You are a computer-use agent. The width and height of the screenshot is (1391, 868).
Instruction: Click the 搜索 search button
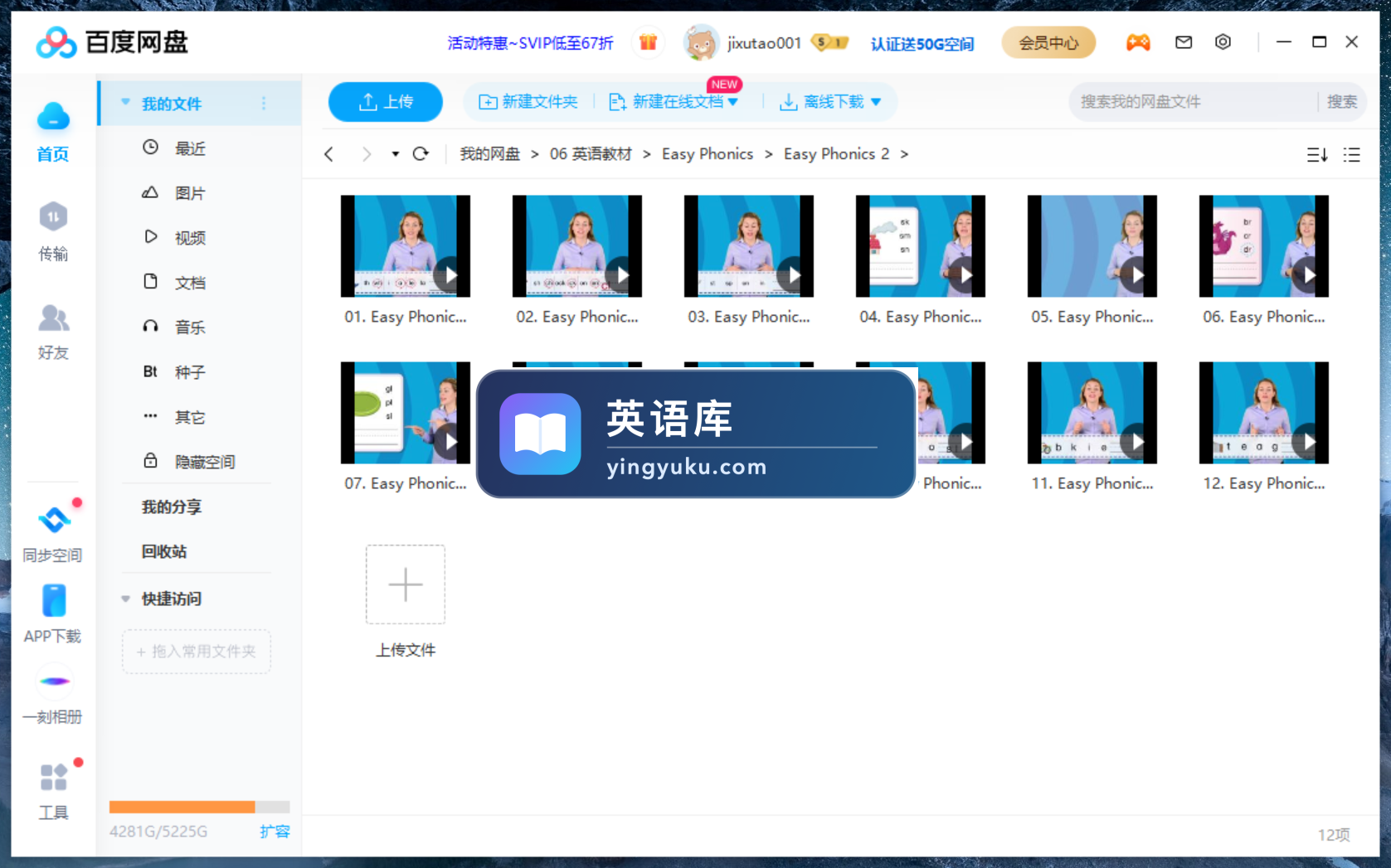pos(1341,102)
